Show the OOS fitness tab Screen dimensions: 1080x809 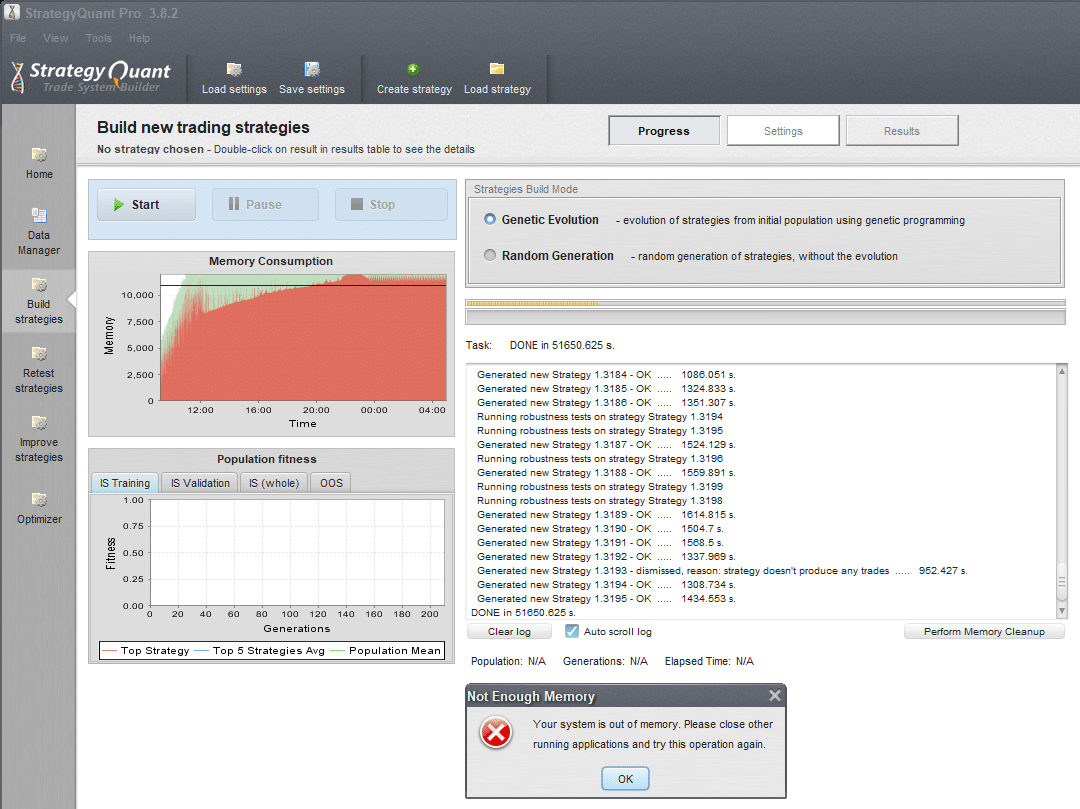pos(331,483)
